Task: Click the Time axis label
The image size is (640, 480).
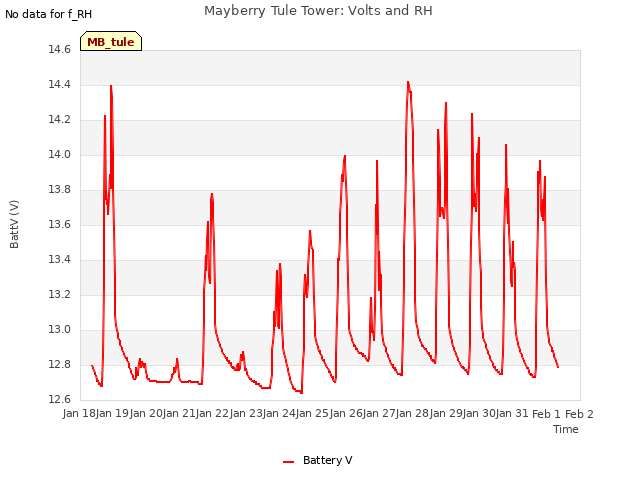Action: (x=566, y=429)
